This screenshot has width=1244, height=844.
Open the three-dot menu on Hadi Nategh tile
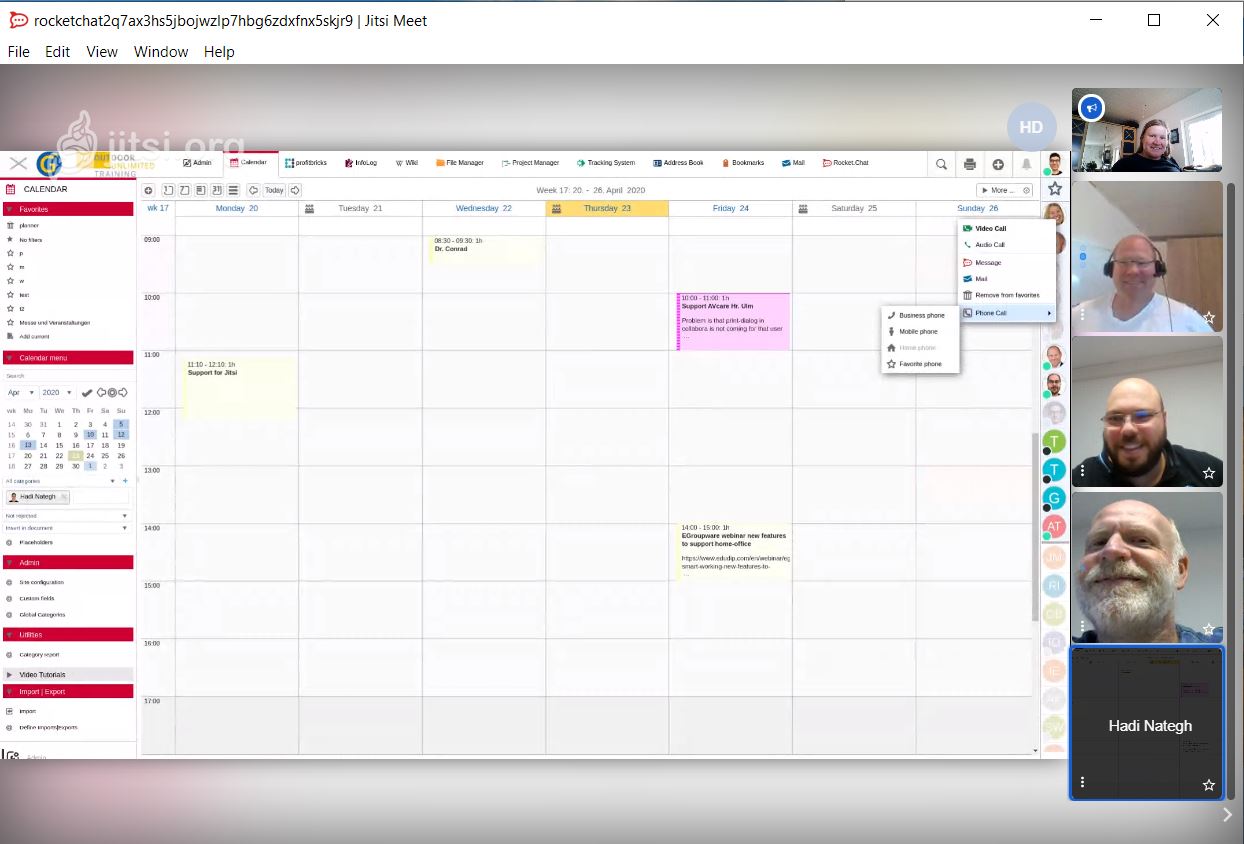point(1082,782)
